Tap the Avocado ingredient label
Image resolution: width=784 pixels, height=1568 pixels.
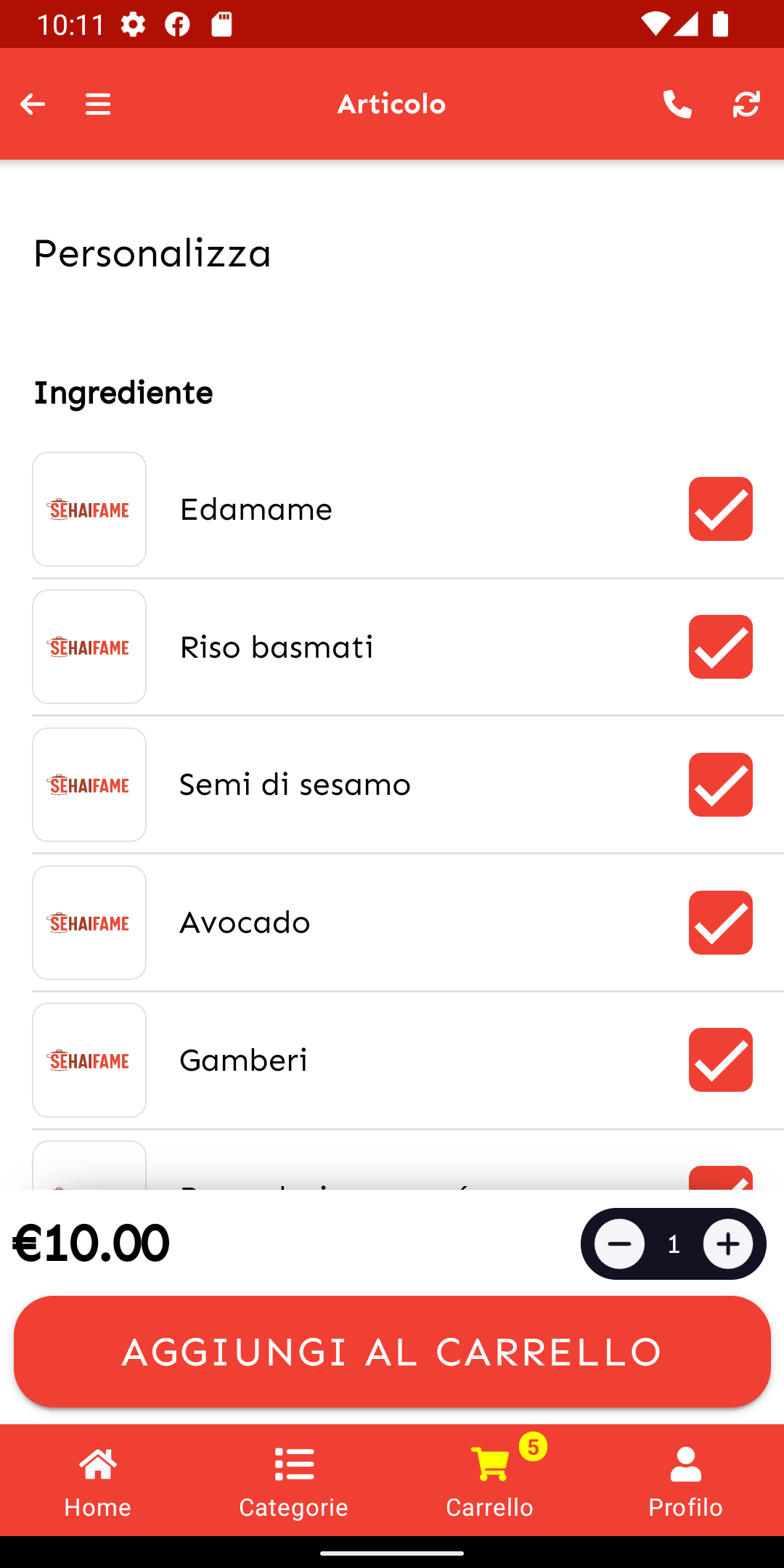tap(245, 923)
